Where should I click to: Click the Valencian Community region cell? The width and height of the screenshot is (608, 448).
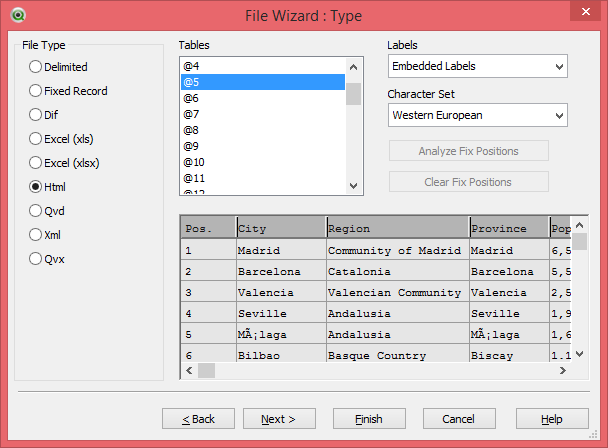[x=398, y=292]
